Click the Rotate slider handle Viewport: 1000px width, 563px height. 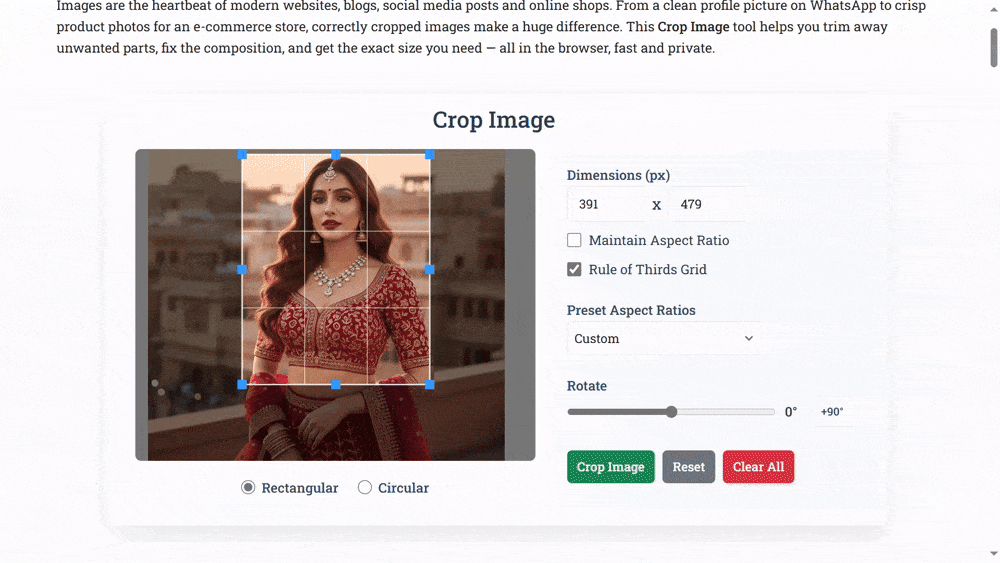672,412
